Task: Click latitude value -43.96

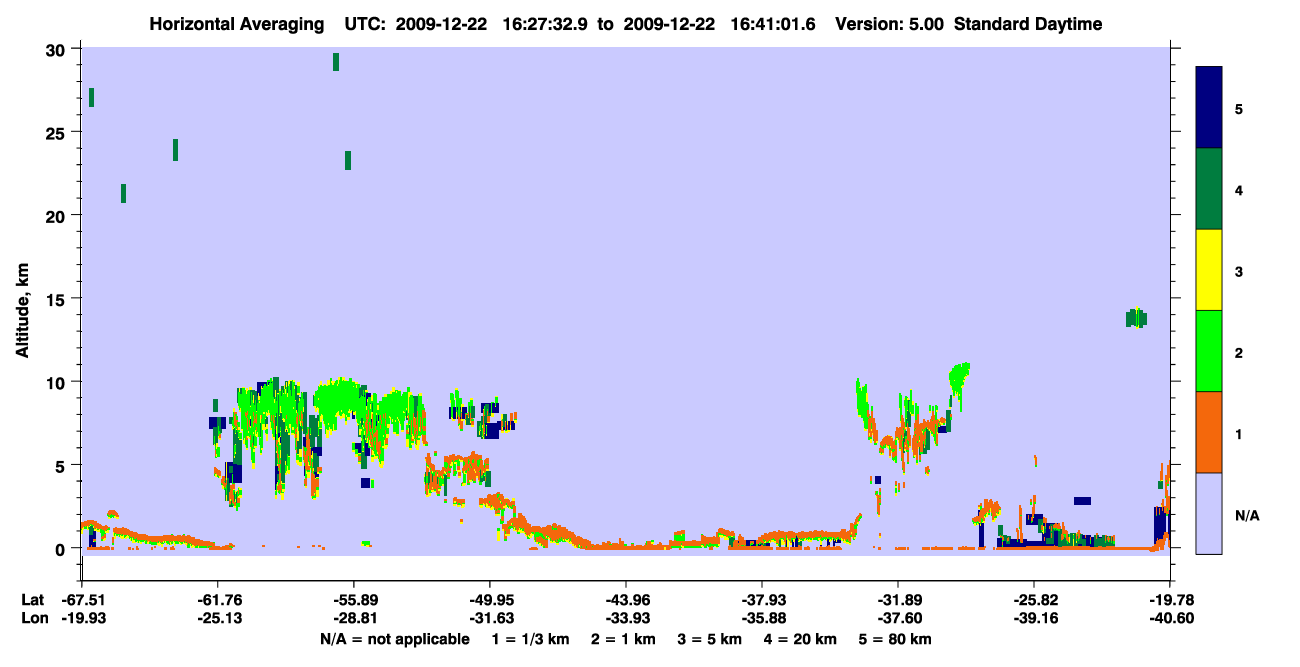Action: pyautogui.click(x=626, y=600)
